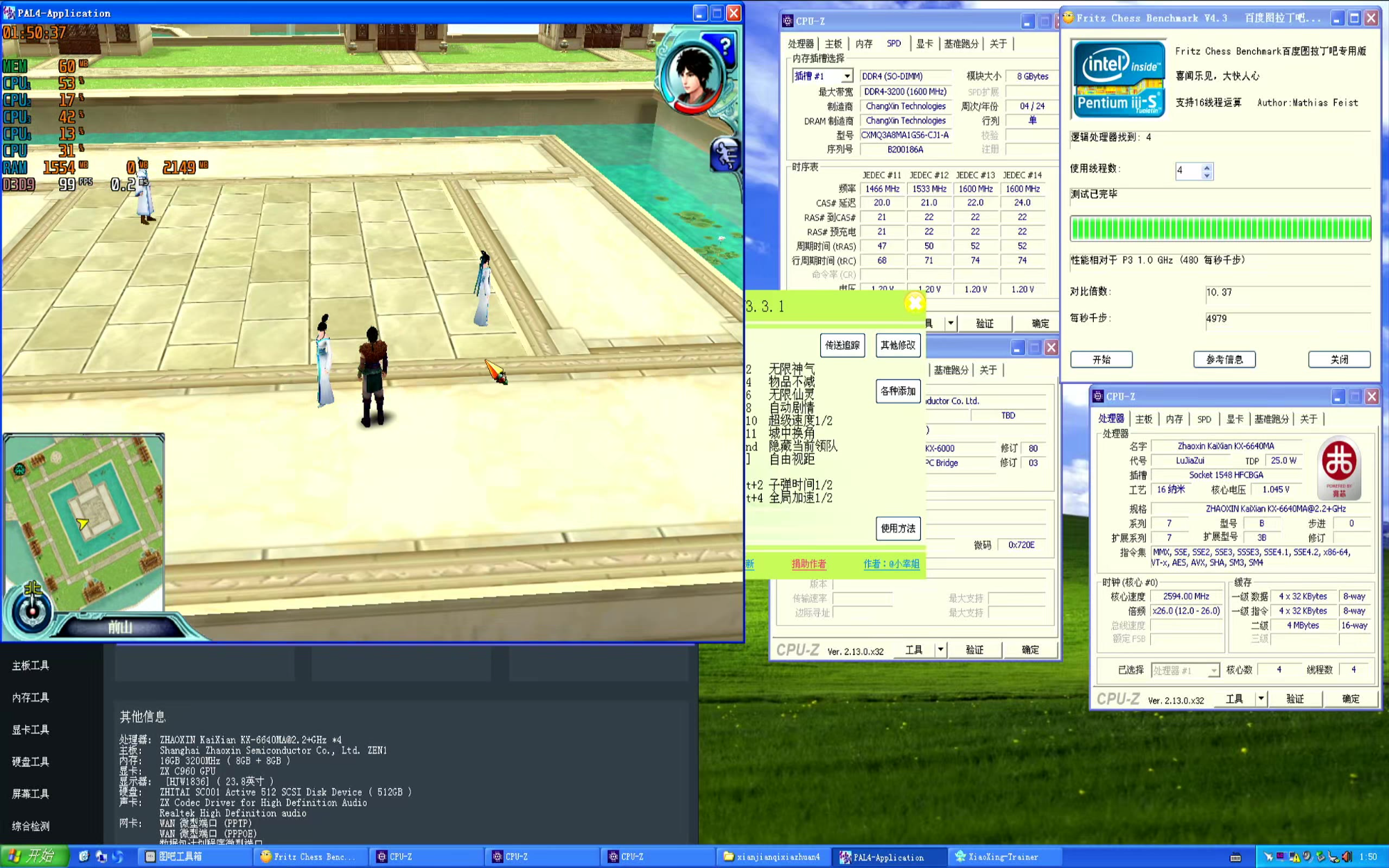The width and height of the screenshot is (1389, 868).
Task: Expand 工具 arrow in SPD CPU-Z window
Action: click(951, 324)
